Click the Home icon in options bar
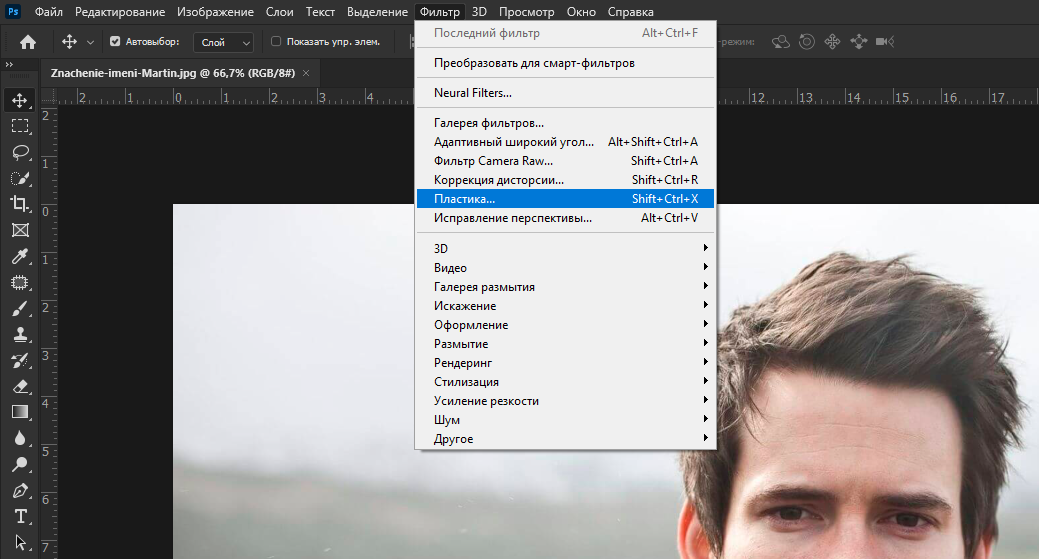Viewport: 1039px width, 559px height. (x=28, y=42)
